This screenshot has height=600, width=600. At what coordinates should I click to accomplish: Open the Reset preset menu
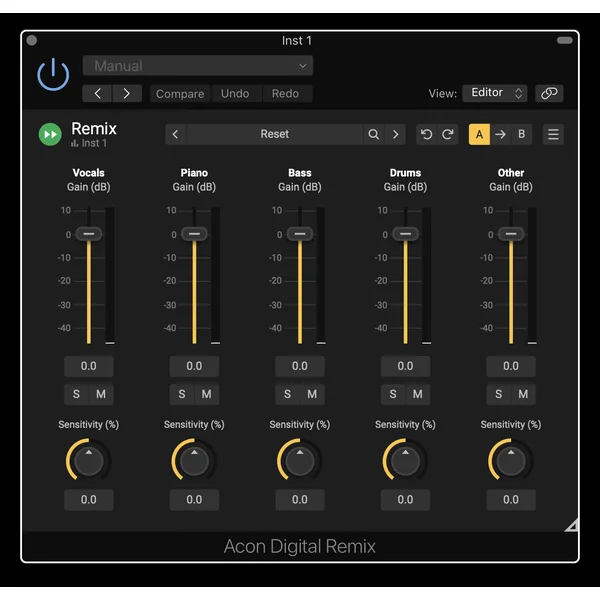[274, 134]
